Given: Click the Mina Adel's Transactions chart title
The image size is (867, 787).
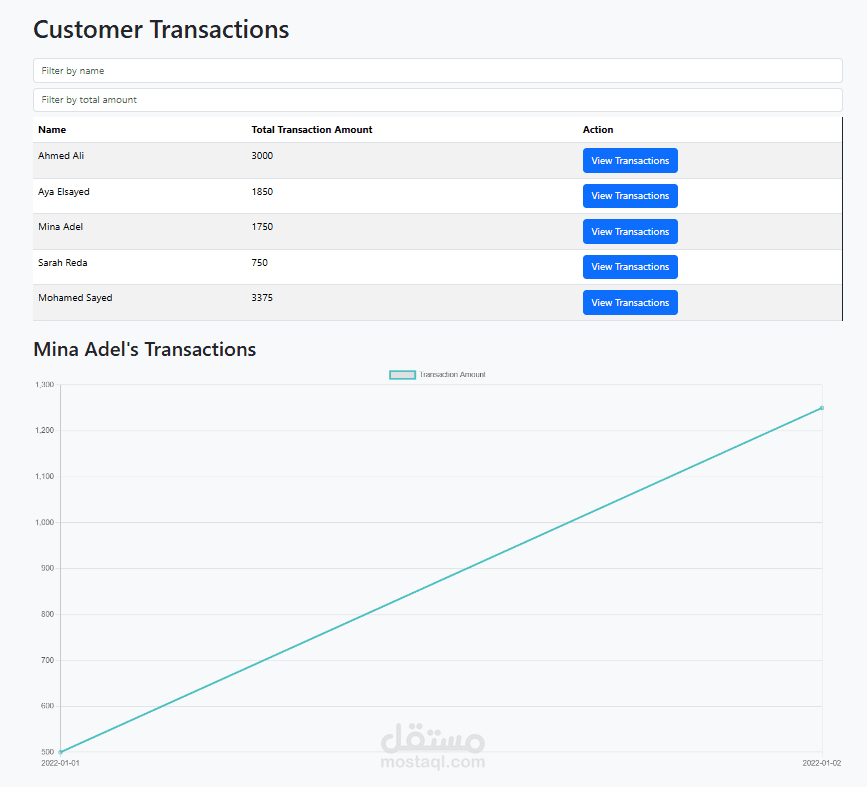Looking at the screenshot, I should 144,349.
